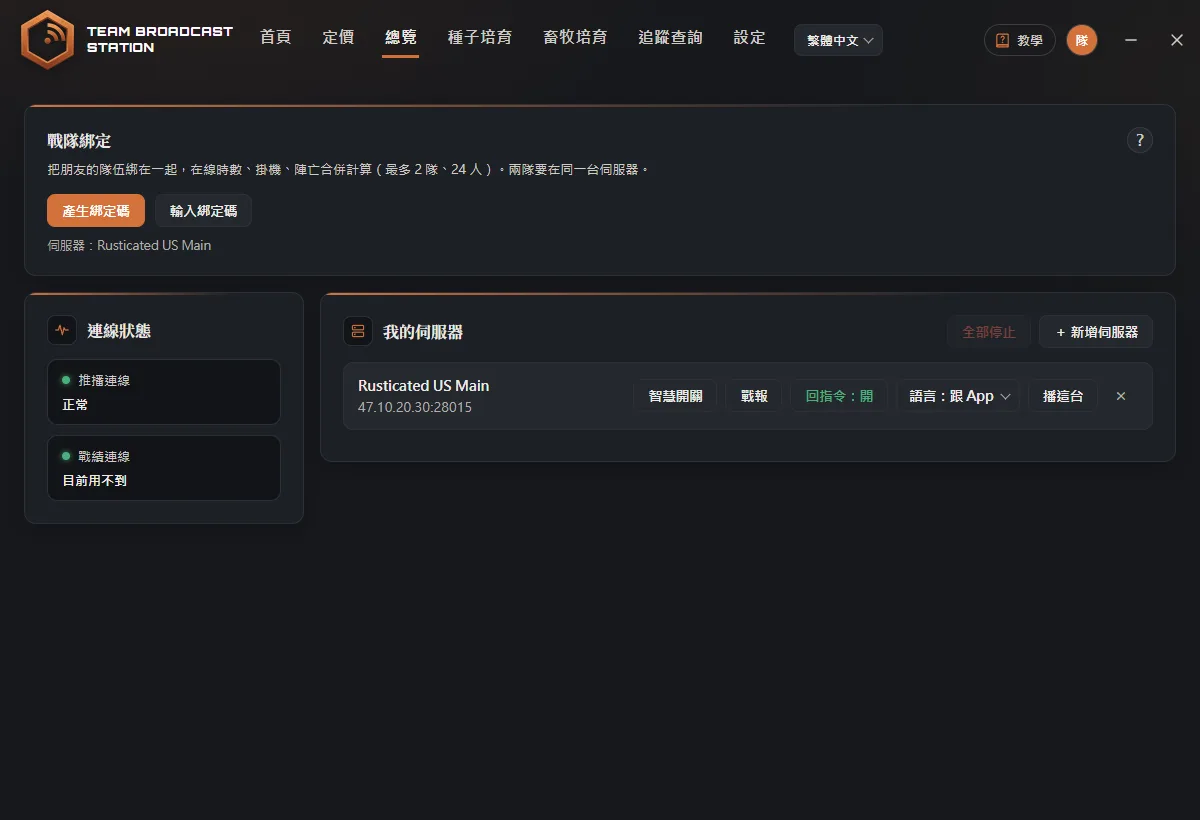Select the 總覽 tab
The height and width of the screenshot is (820, 1200).
401,38
